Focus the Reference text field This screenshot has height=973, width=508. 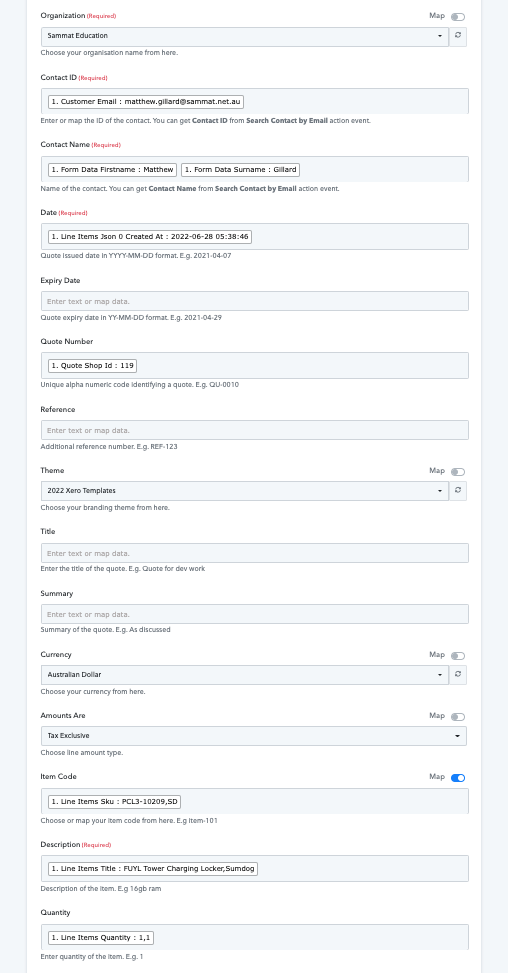255,430
